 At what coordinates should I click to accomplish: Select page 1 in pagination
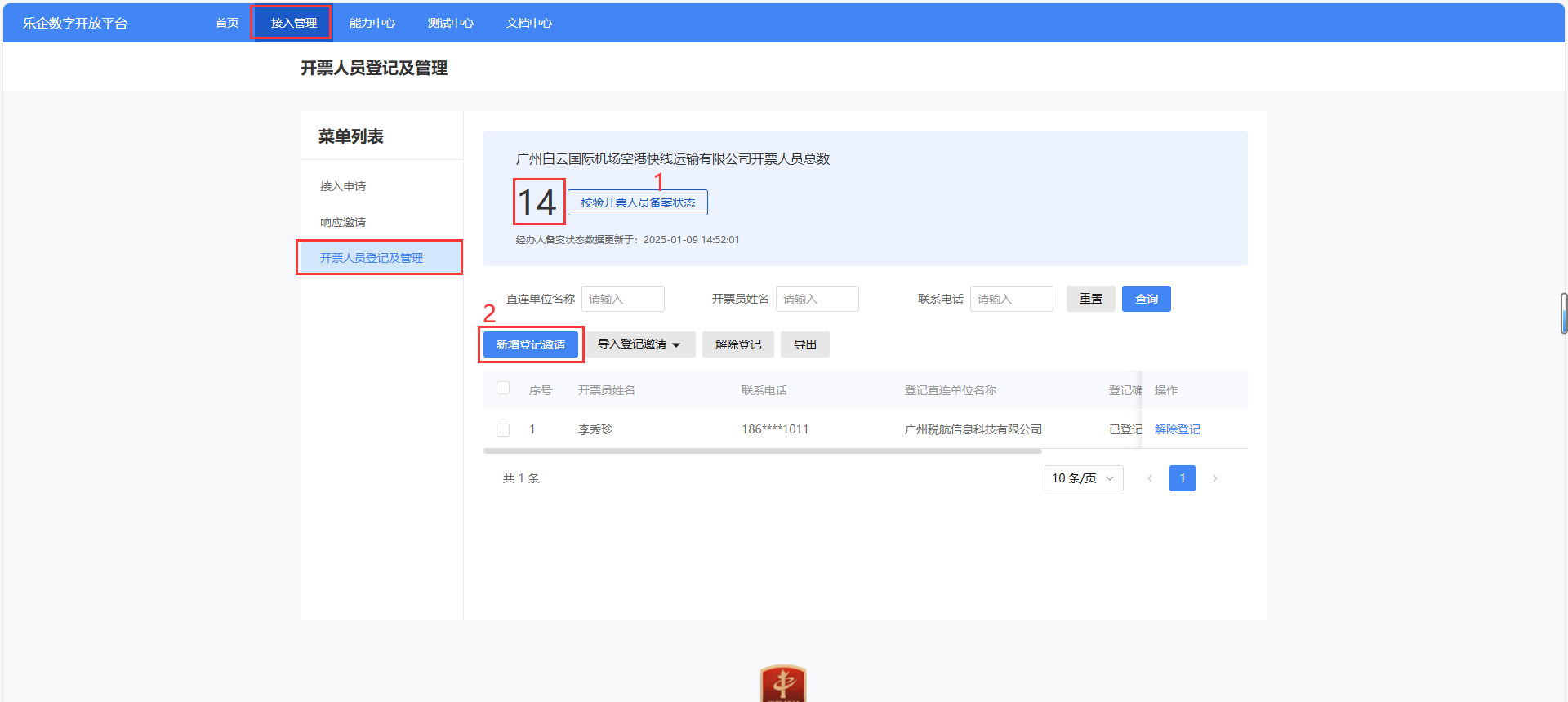pos(1183,478)
